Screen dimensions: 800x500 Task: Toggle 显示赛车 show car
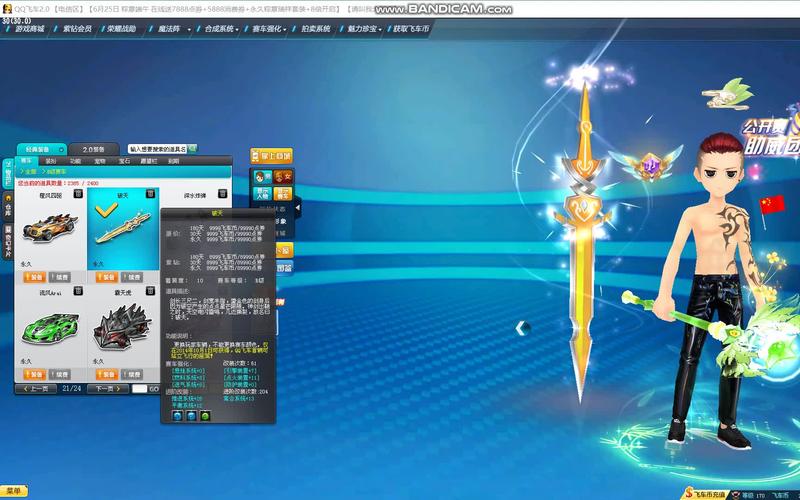pyautogui.click(x=283, y=194)
